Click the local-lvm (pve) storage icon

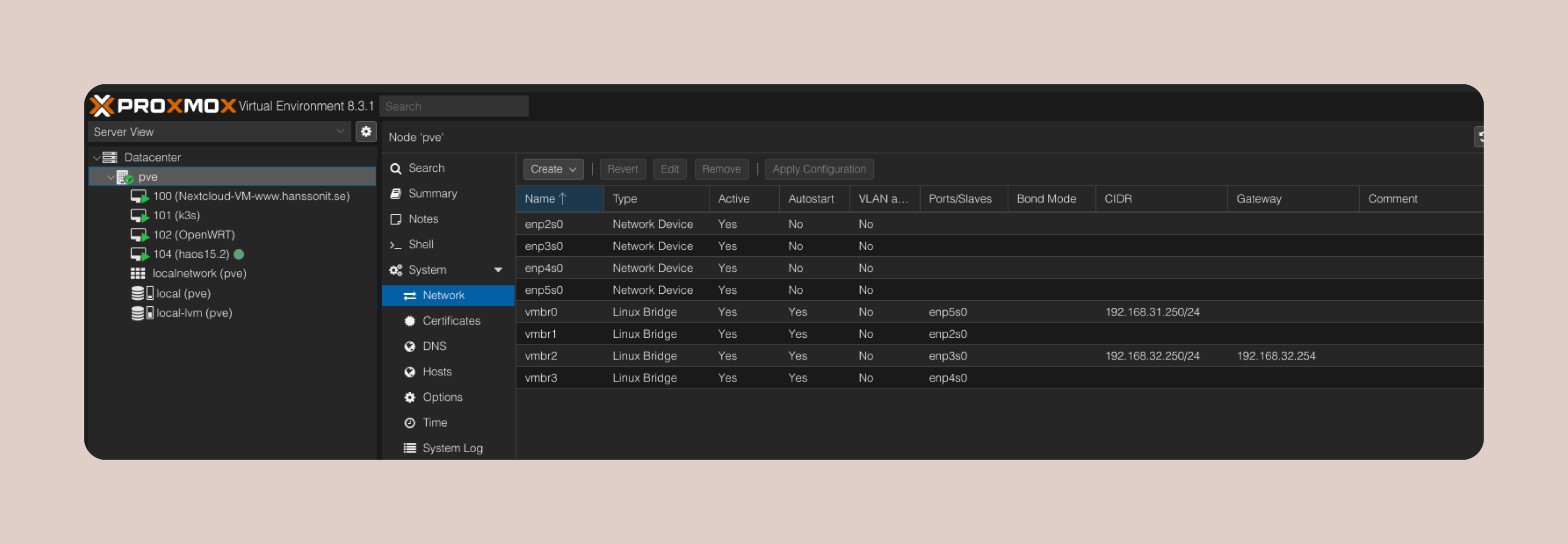142,313
